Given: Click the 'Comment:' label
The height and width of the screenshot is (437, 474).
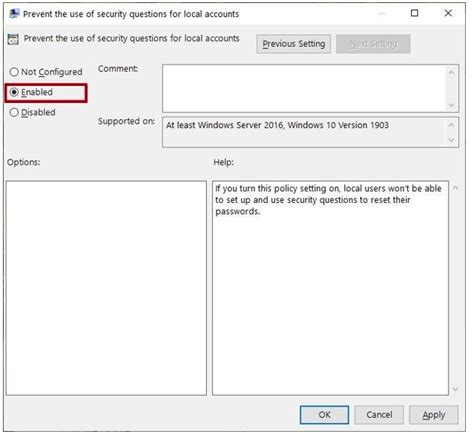Looking at the screenshot, I should pos(118,69).
